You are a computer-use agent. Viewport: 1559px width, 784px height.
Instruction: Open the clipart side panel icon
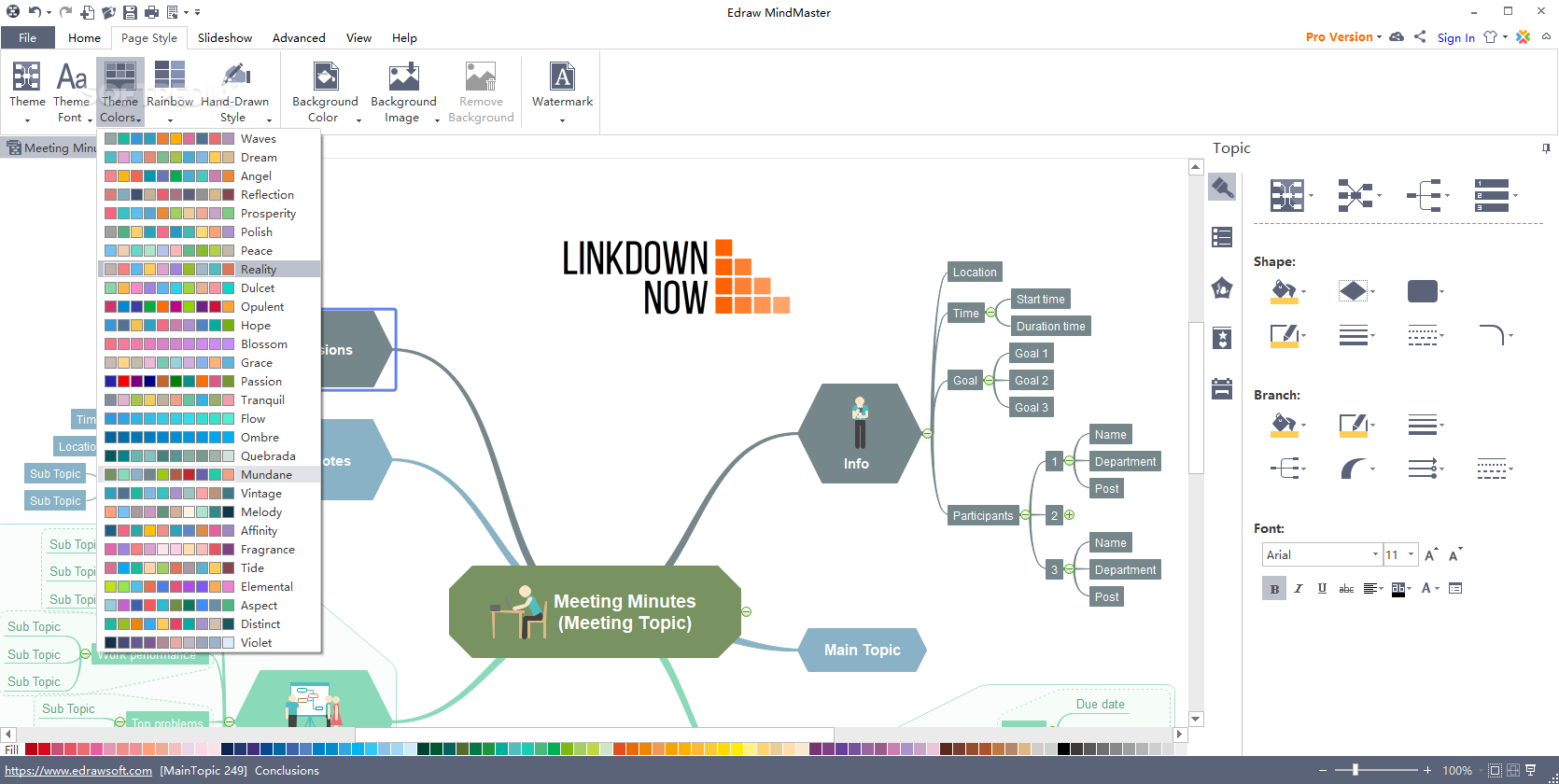coord(1222,287)
